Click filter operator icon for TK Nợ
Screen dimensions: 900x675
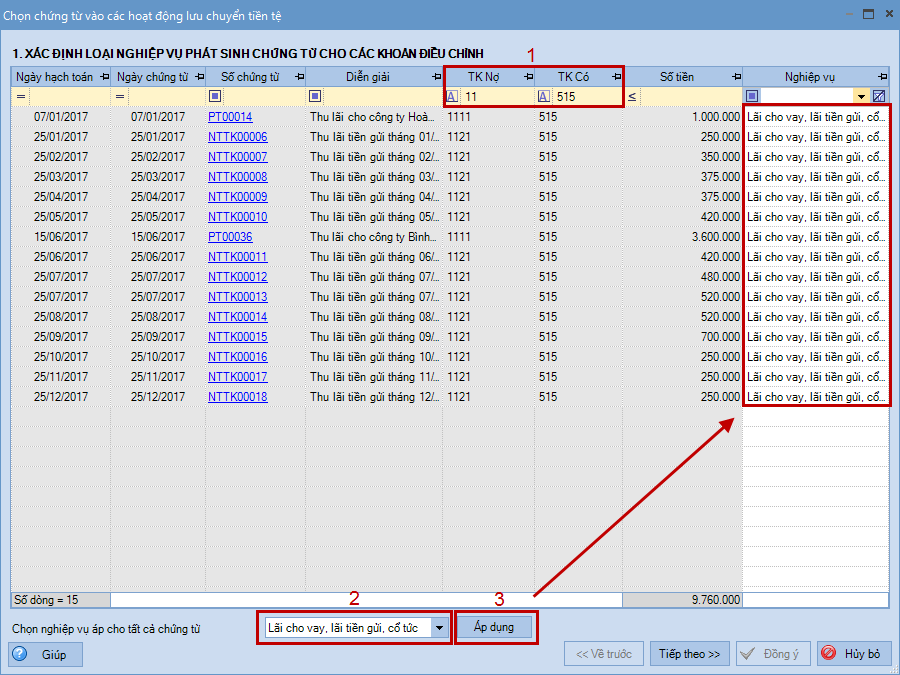pyautogui.click(x=452, y=96)
